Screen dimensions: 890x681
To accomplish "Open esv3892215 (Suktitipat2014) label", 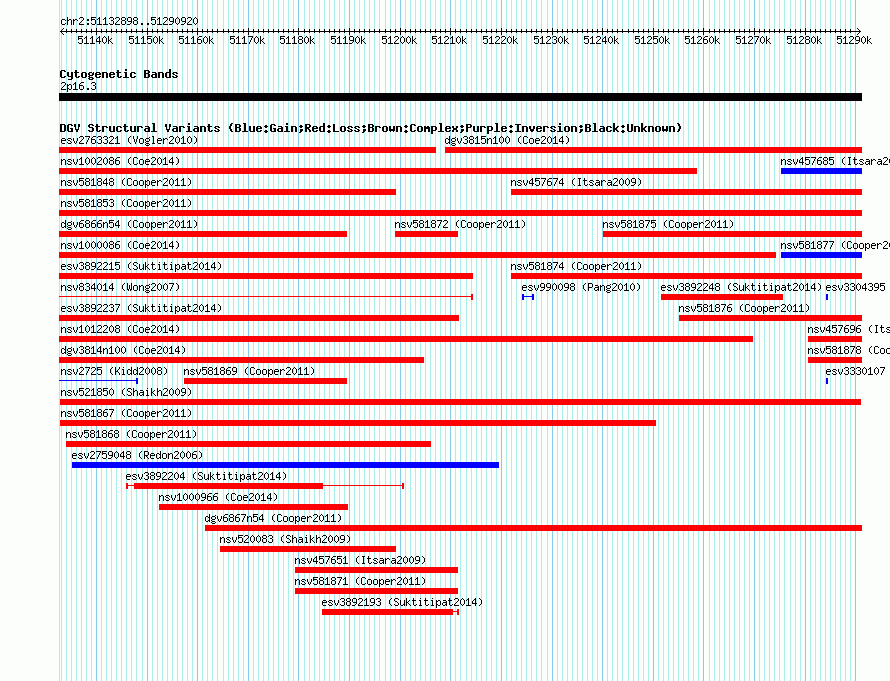I will [x=141, y=266].
